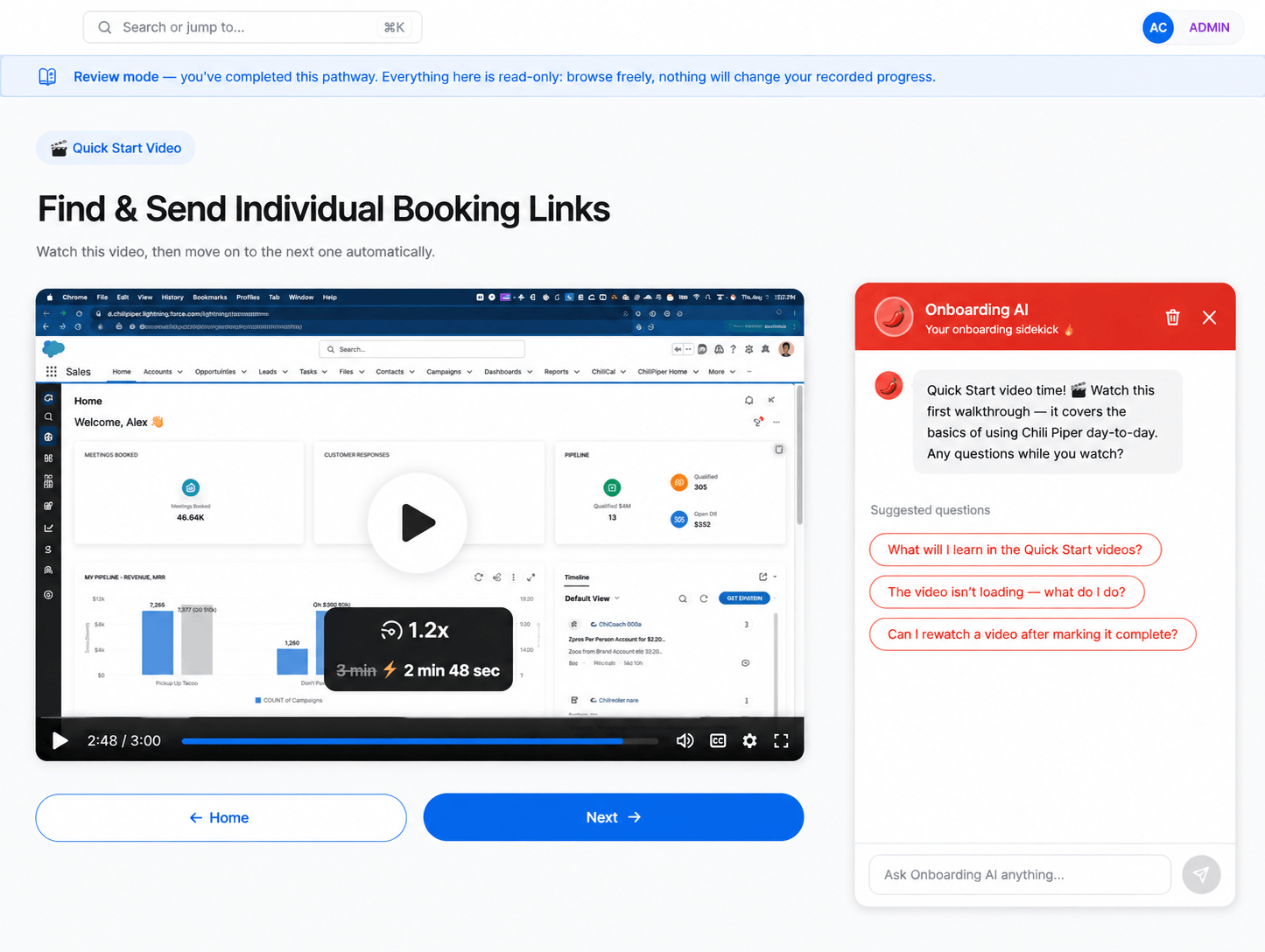The image size is (1265, 952).
Task: Close the Onboarding AI panel
Action: pyautogui.click(x=1209, y=317)
